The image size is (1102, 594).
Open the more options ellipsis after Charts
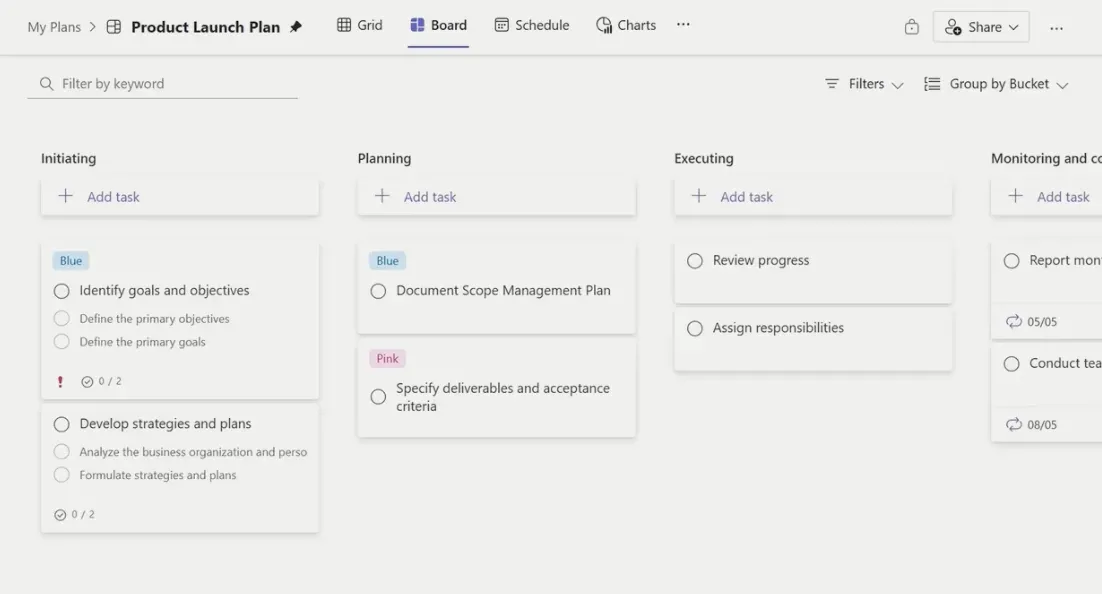pyautogui.click(x=683, y=25)
